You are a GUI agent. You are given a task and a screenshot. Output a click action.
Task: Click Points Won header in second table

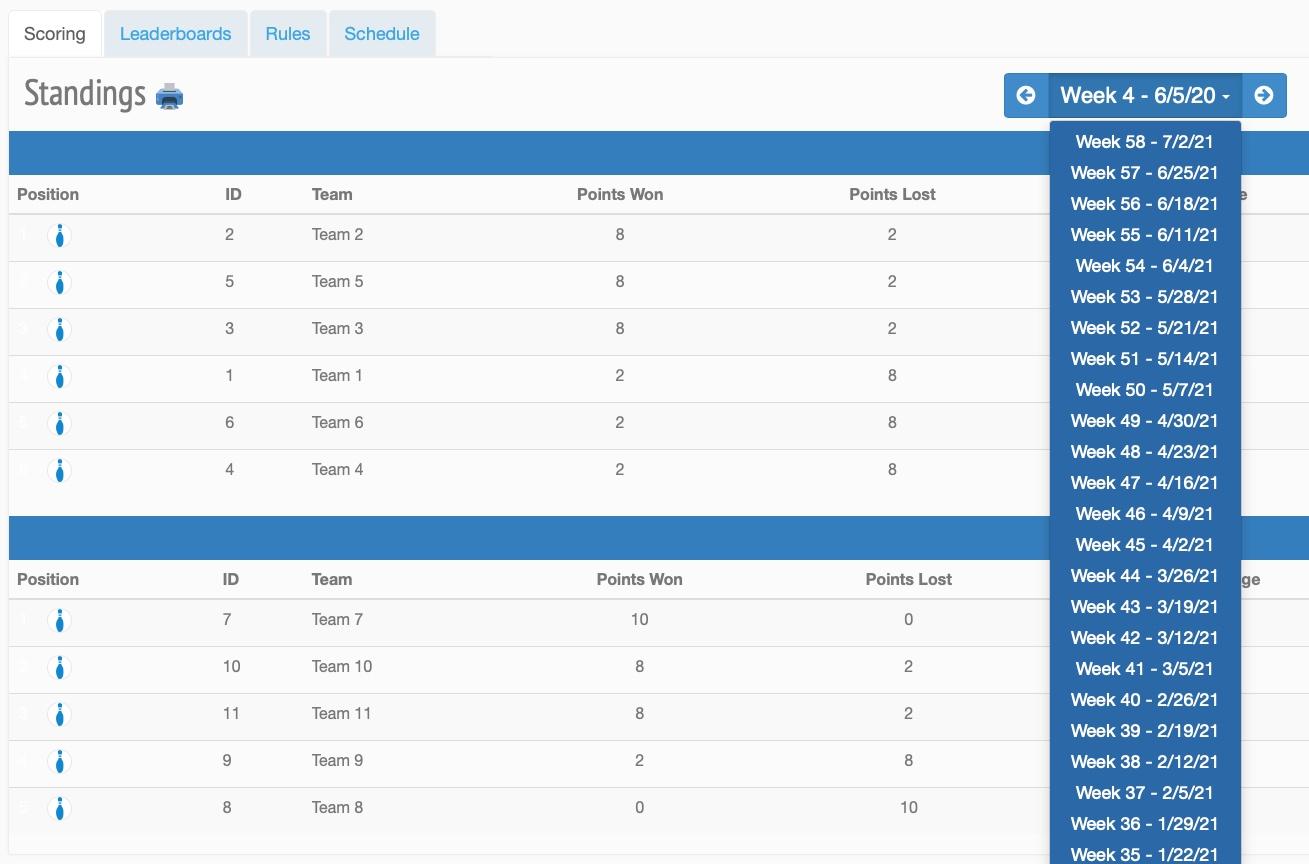(x=640, y=580)
